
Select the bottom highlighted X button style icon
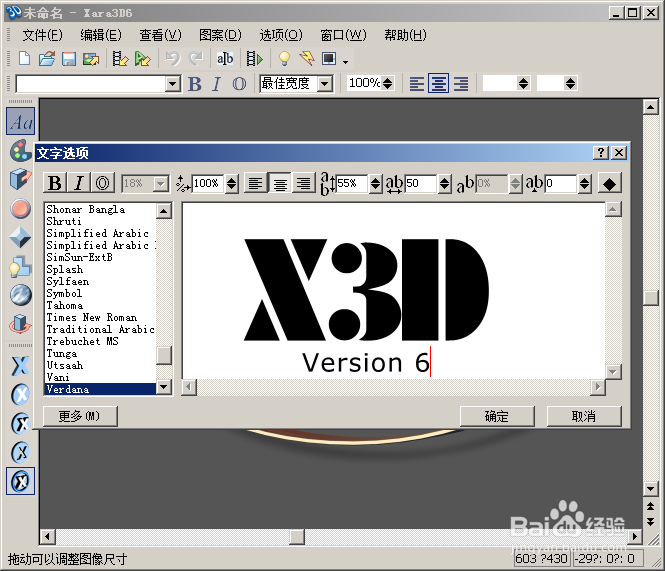[x=20, y=481]
